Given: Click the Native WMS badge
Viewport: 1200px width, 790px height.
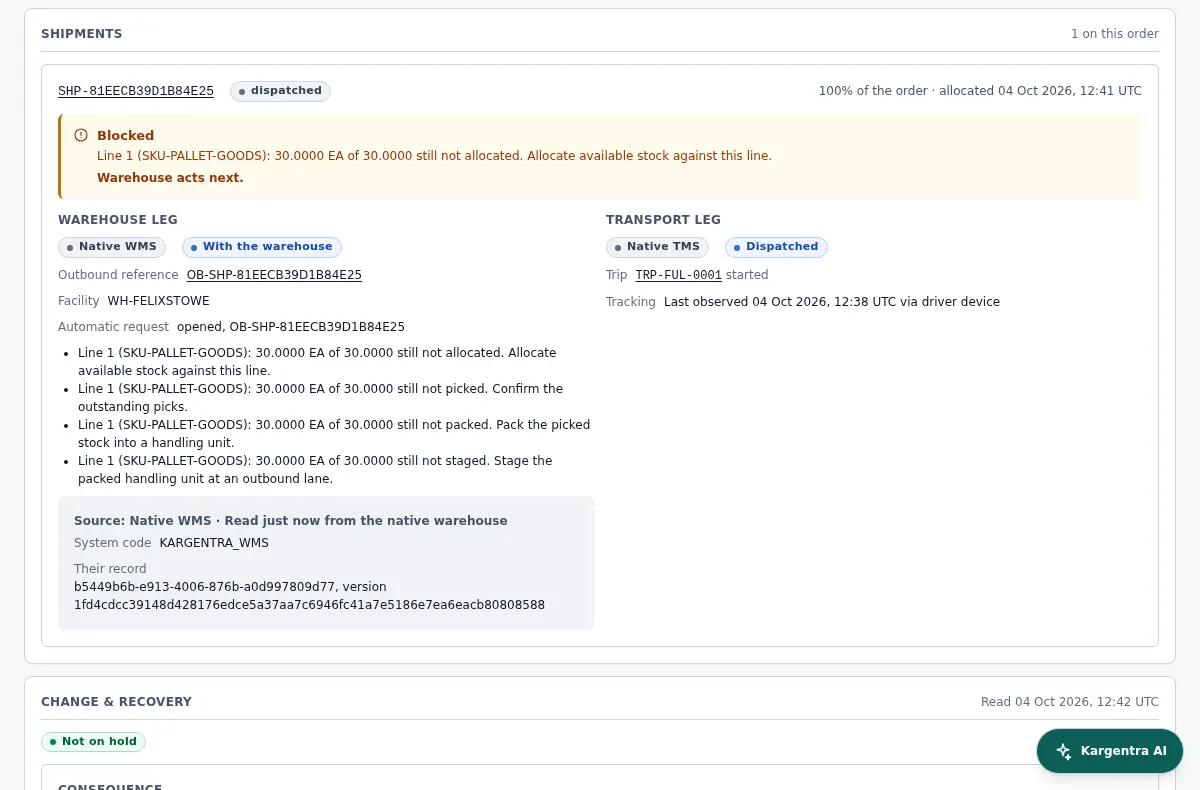Looking at the screenshot, I should pyautogui.click(x=112, y=247).
